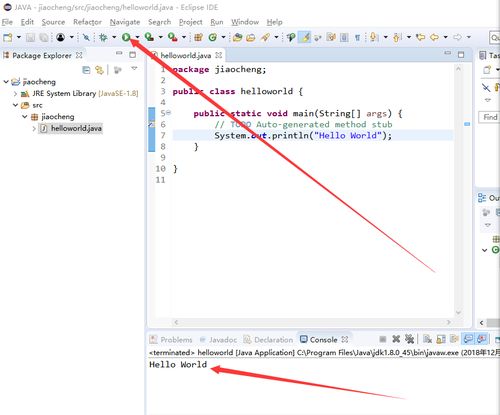Click the Open Type icon in toolbar
This screenshot has height=415, width=500.
coord(237,37)
